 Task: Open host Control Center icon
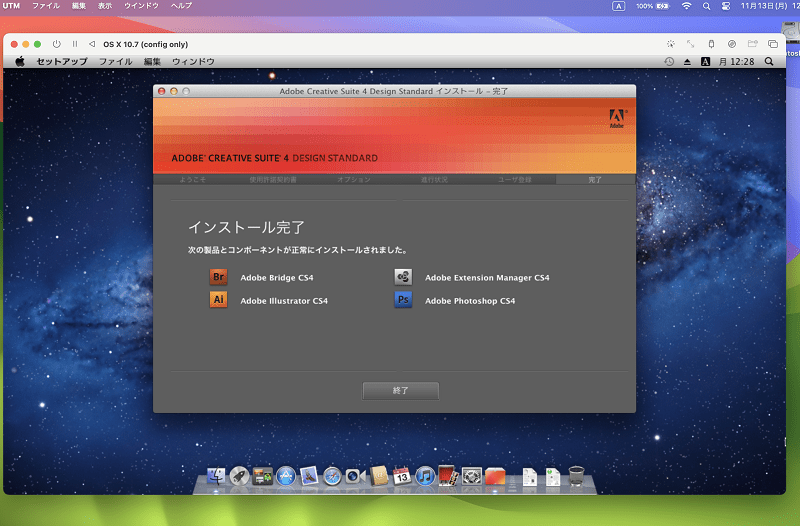(x=726, y=6)
